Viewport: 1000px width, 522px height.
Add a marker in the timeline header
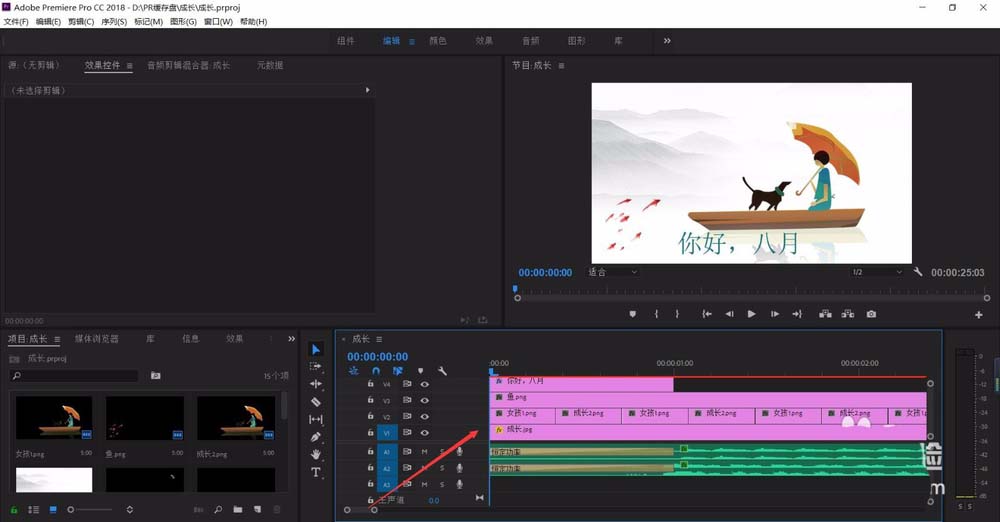pos(420,371)
